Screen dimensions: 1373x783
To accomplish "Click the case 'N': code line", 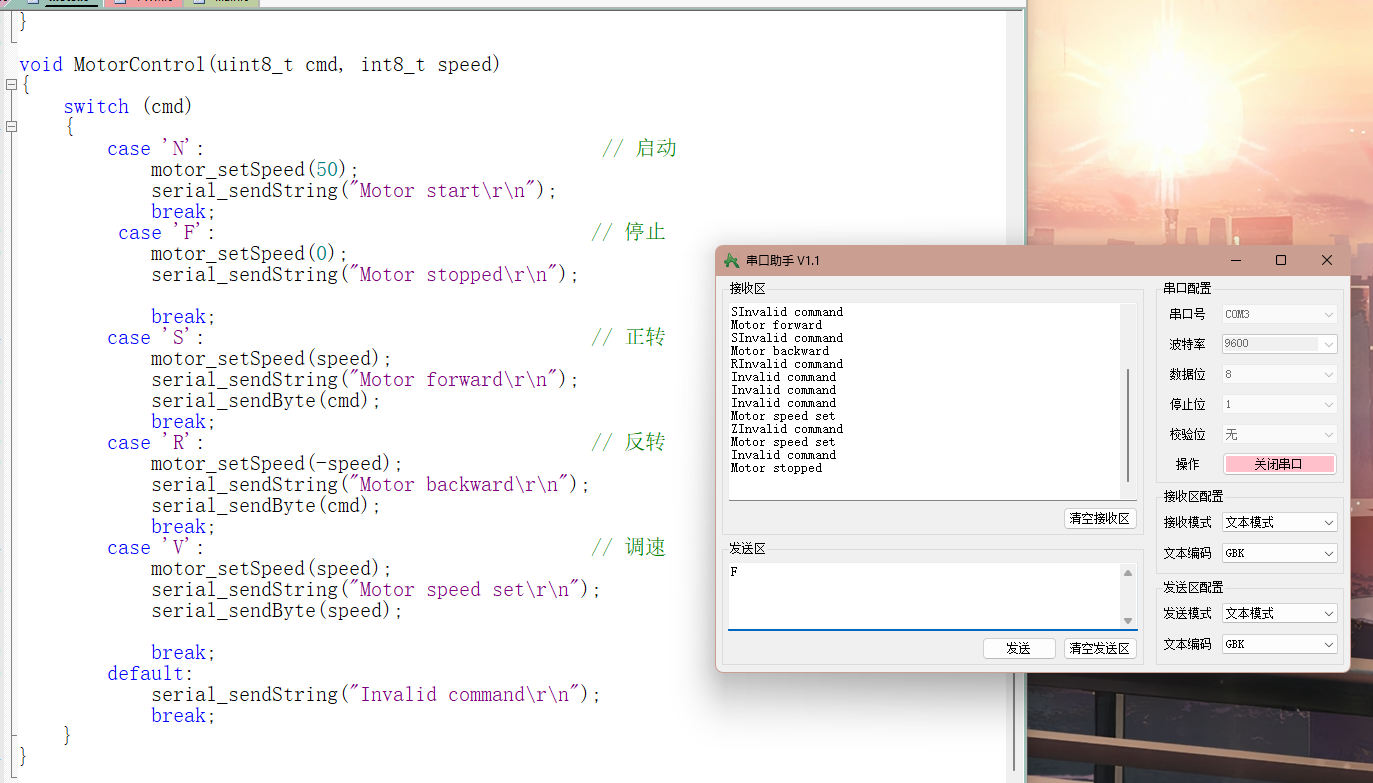I will point(156,149).
